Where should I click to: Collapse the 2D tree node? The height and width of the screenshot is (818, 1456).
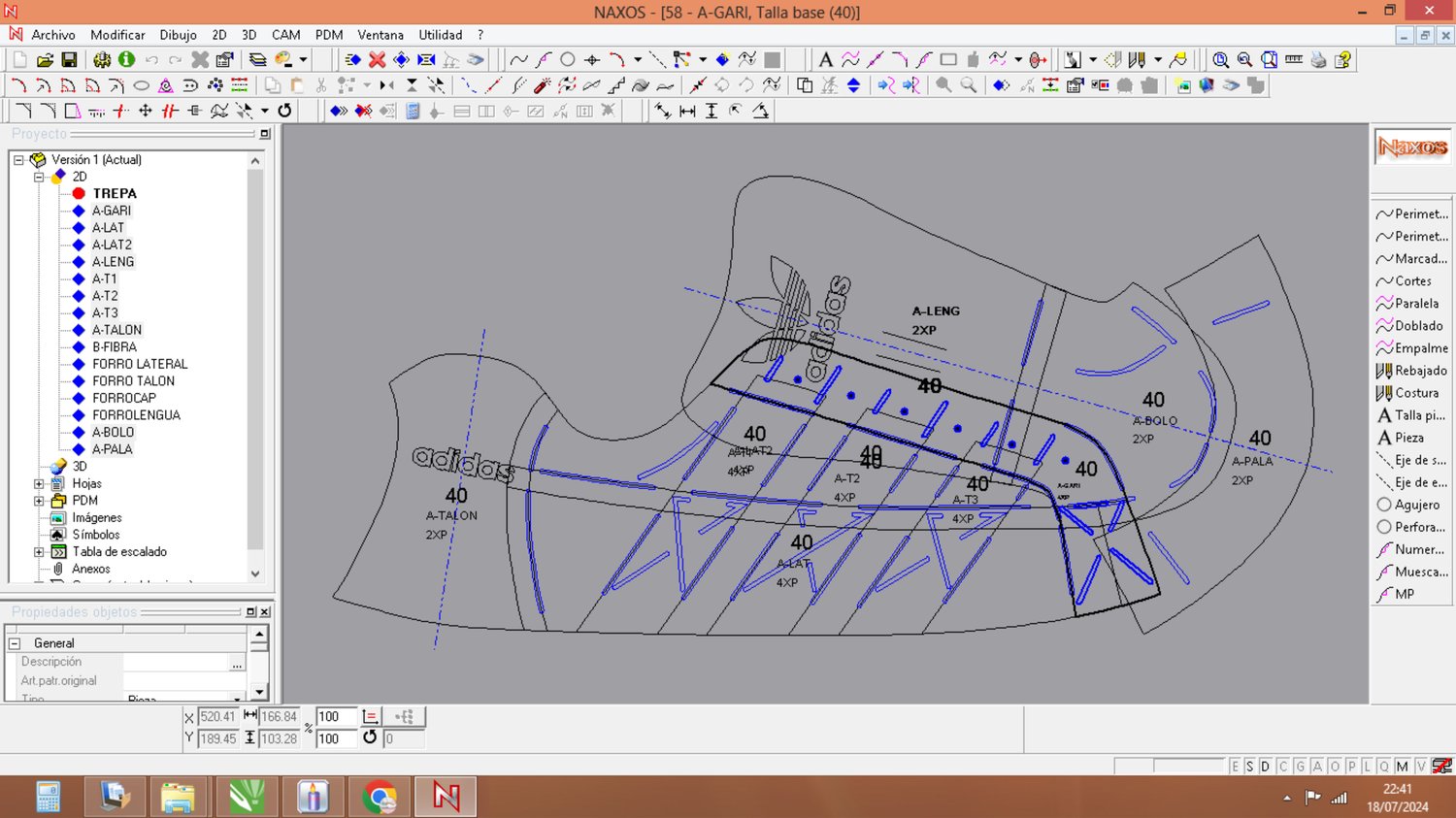click(39, 177)
